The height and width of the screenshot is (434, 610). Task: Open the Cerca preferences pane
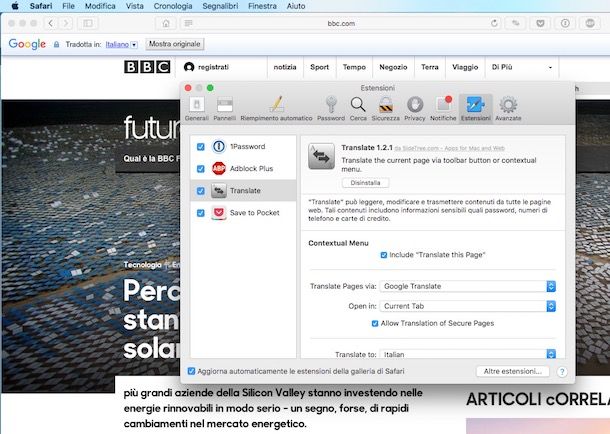tap(358, 109)
